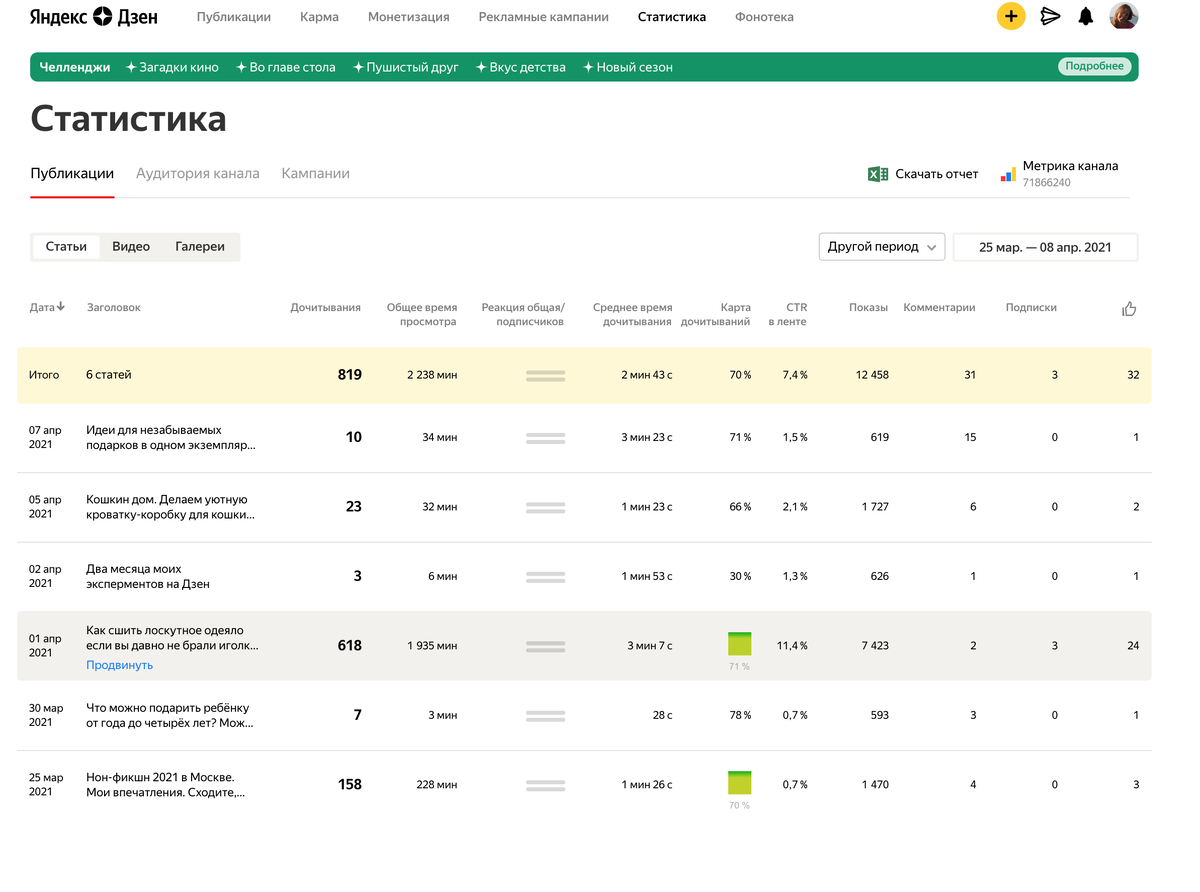This screenshot has width=1200, height=892.
Task: Open the date range 25 мар. — 08 апр. 2021 field
Action: point(1045,247)
